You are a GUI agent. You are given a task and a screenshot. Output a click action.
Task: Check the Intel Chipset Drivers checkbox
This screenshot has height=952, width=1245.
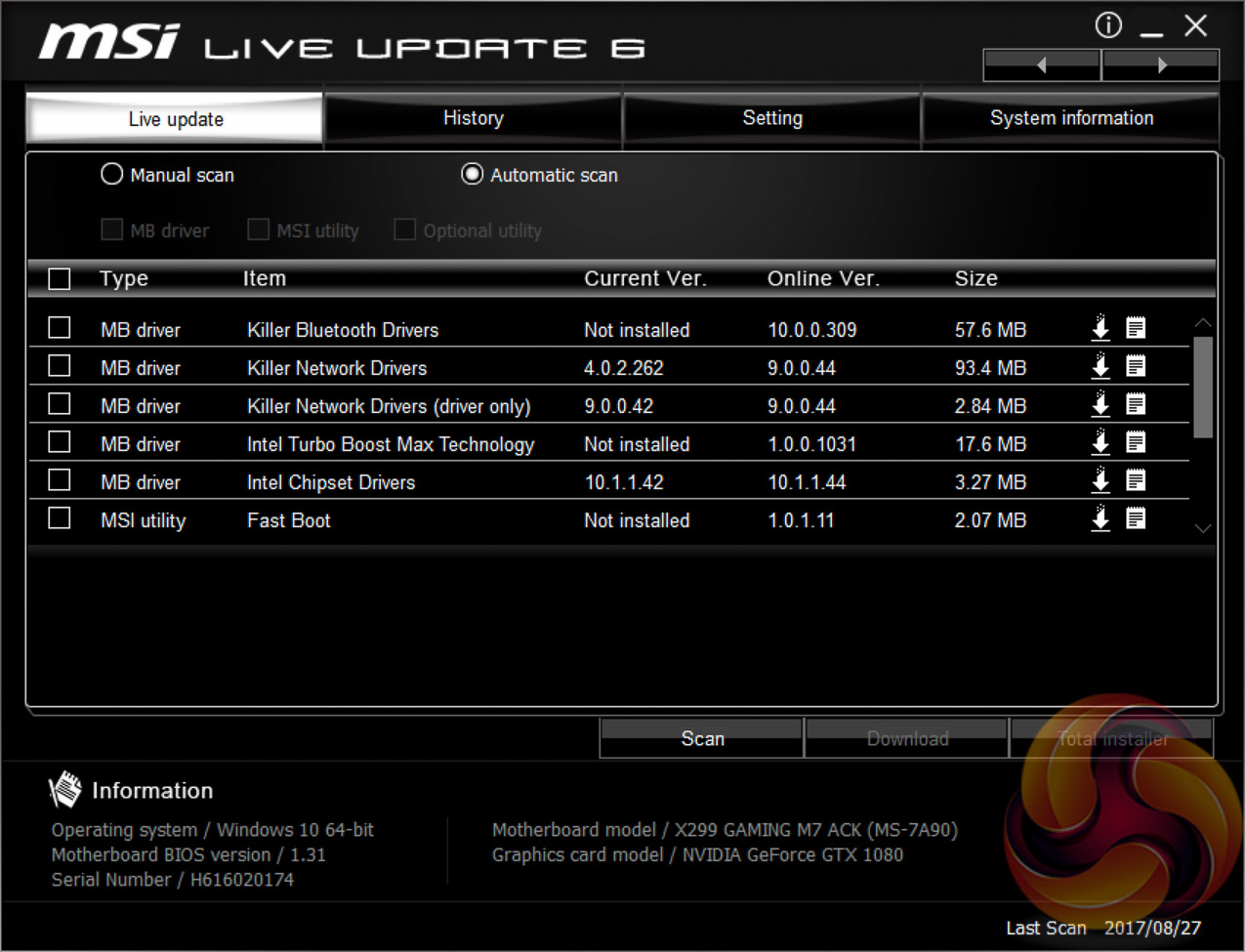(x=60, y=479)
